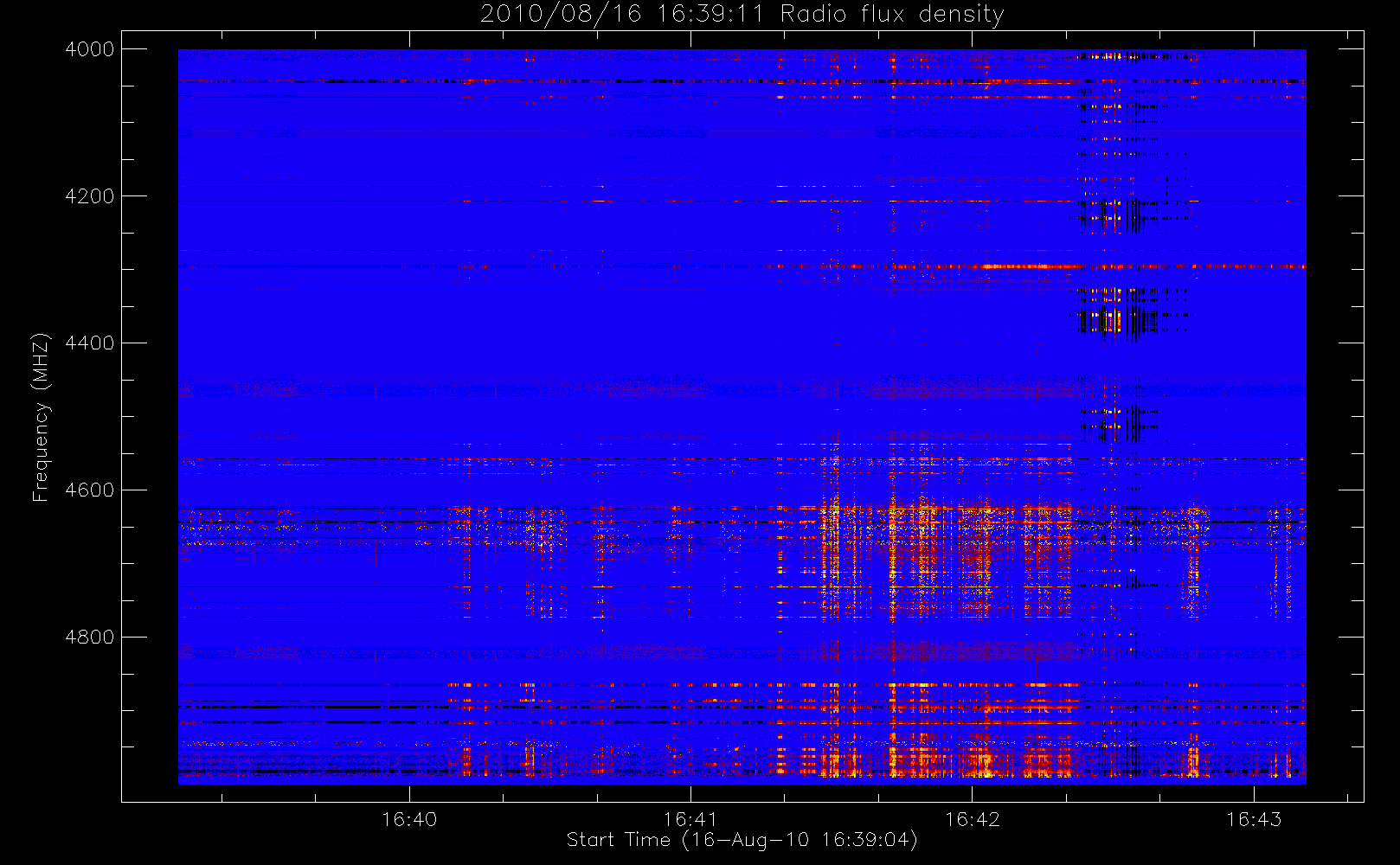Image resolution: width=1400 pixels, height=865 pixels.
Task: Click the plot title '2010/08/16 16:39:11 Radio flux density'
Action: [742, 15]
